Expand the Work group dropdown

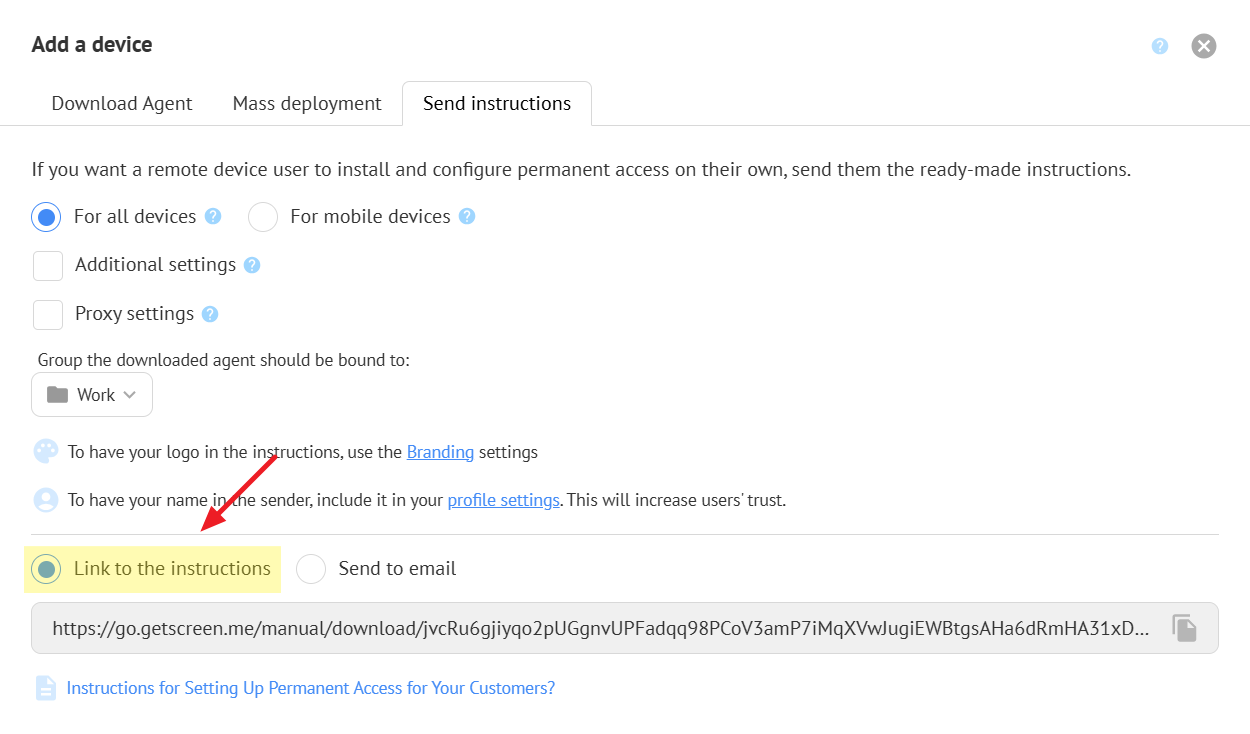[x=92, y=395]
